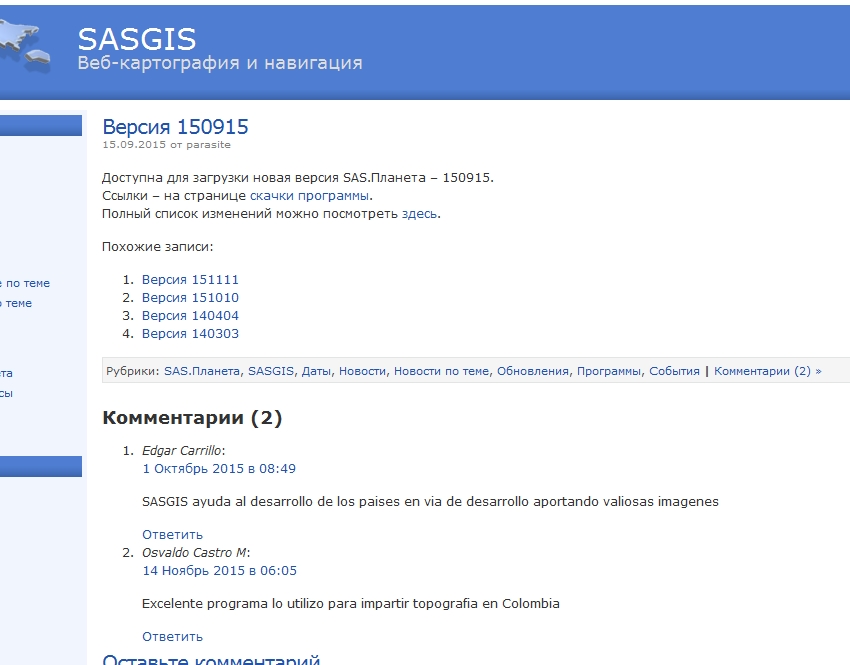Open the 'Версия 150915' post title
850x665 pixels.
click(x=175, y=127)
